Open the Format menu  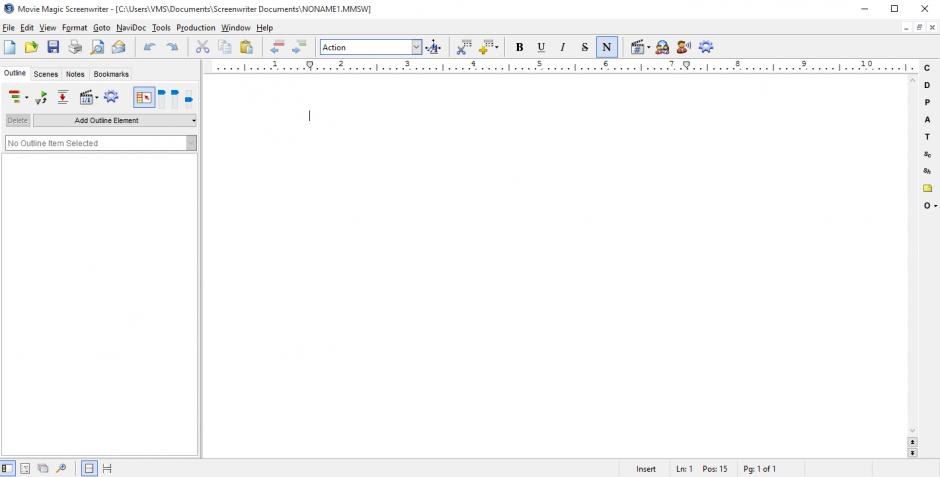click(74, 28)
